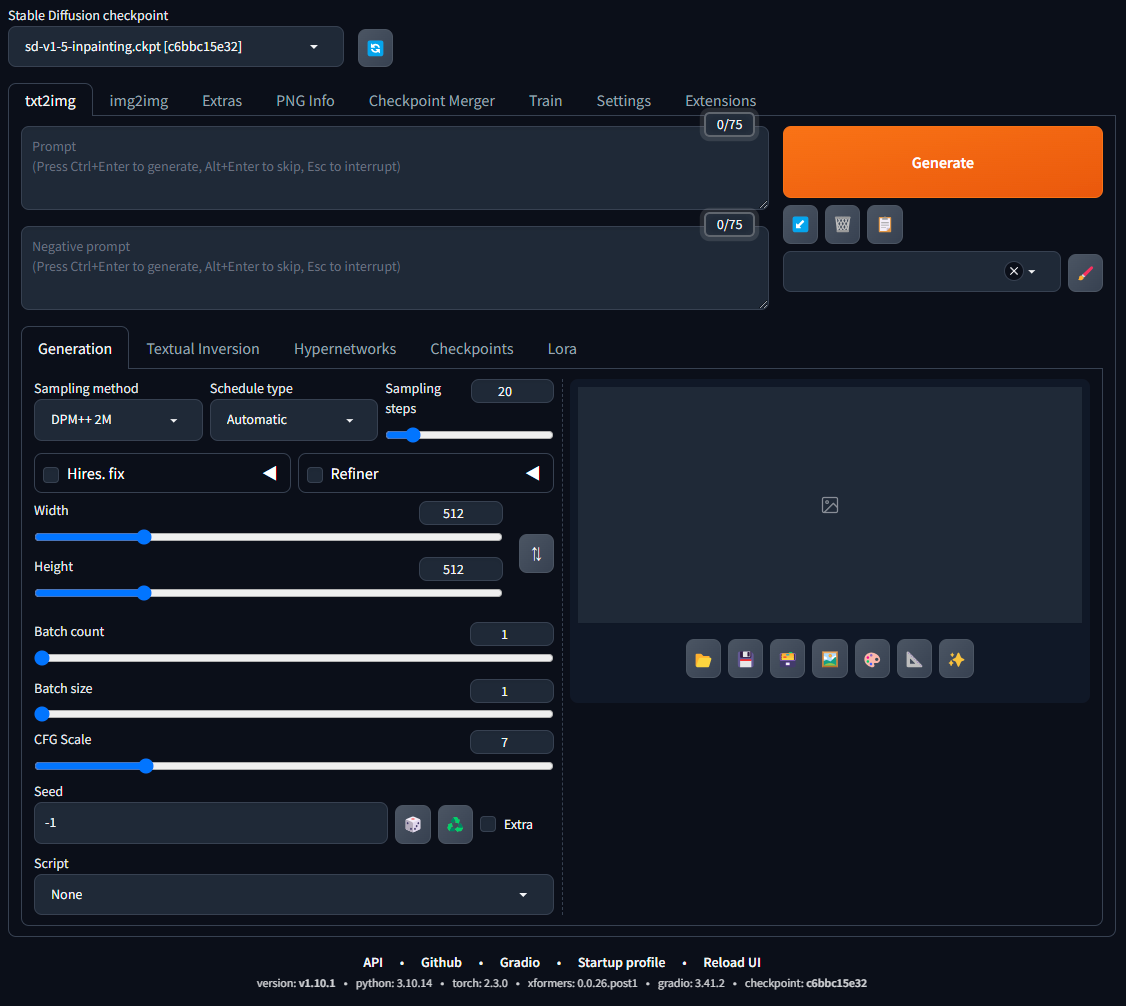Image resolution: width=1126 pixels, height=1006 pixels.
Task: Open the Extras tab
Action: coord(222,101)
